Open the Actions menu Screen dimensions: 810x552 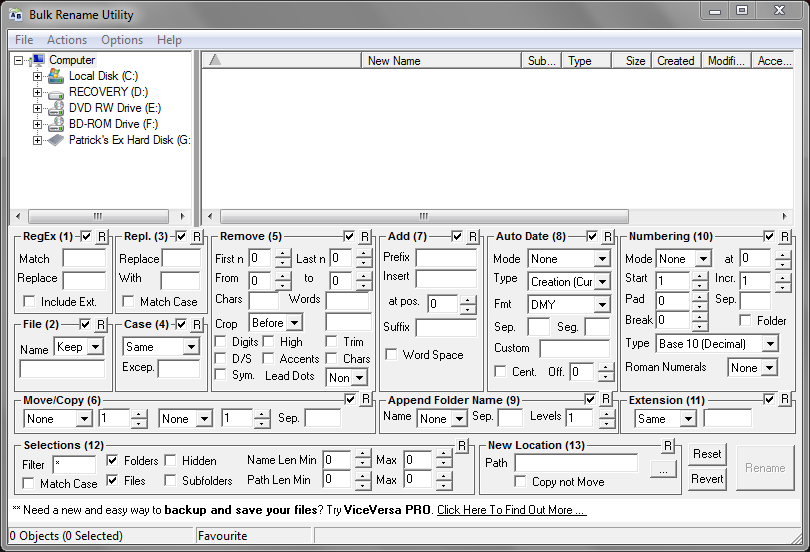(x=67, y=40)
